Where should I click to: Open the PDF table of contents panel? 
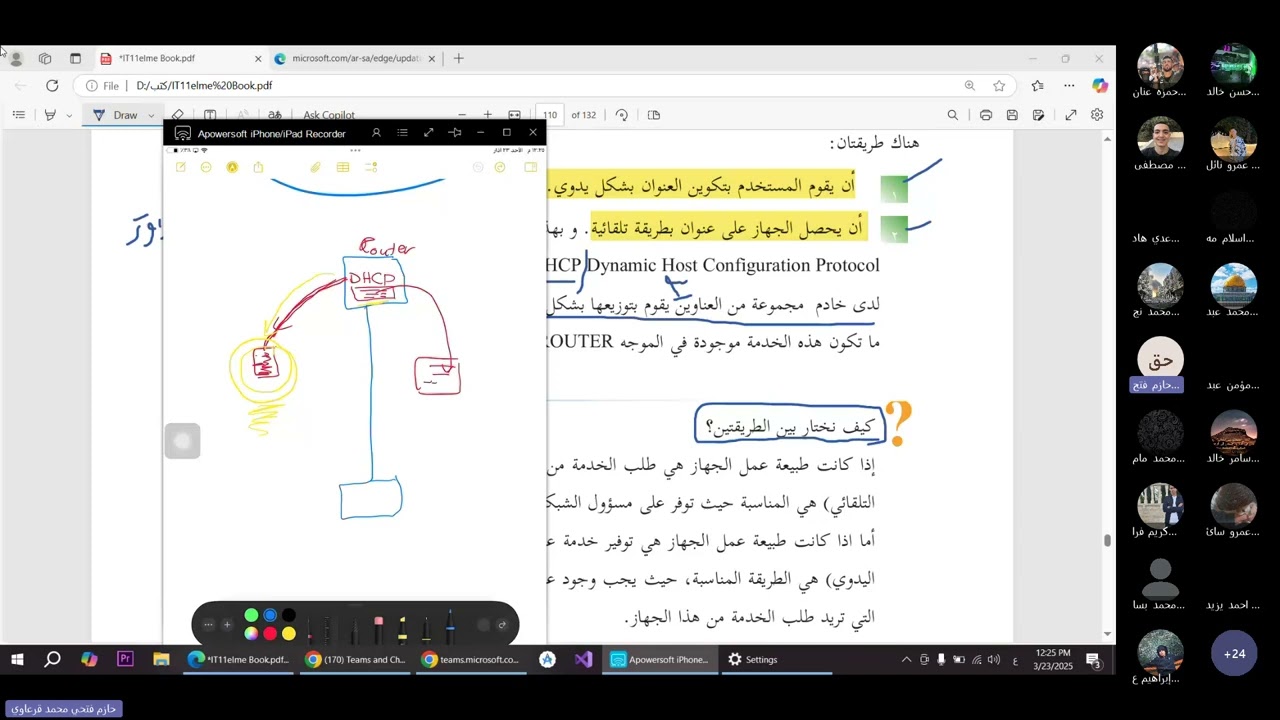click(18, 115)
